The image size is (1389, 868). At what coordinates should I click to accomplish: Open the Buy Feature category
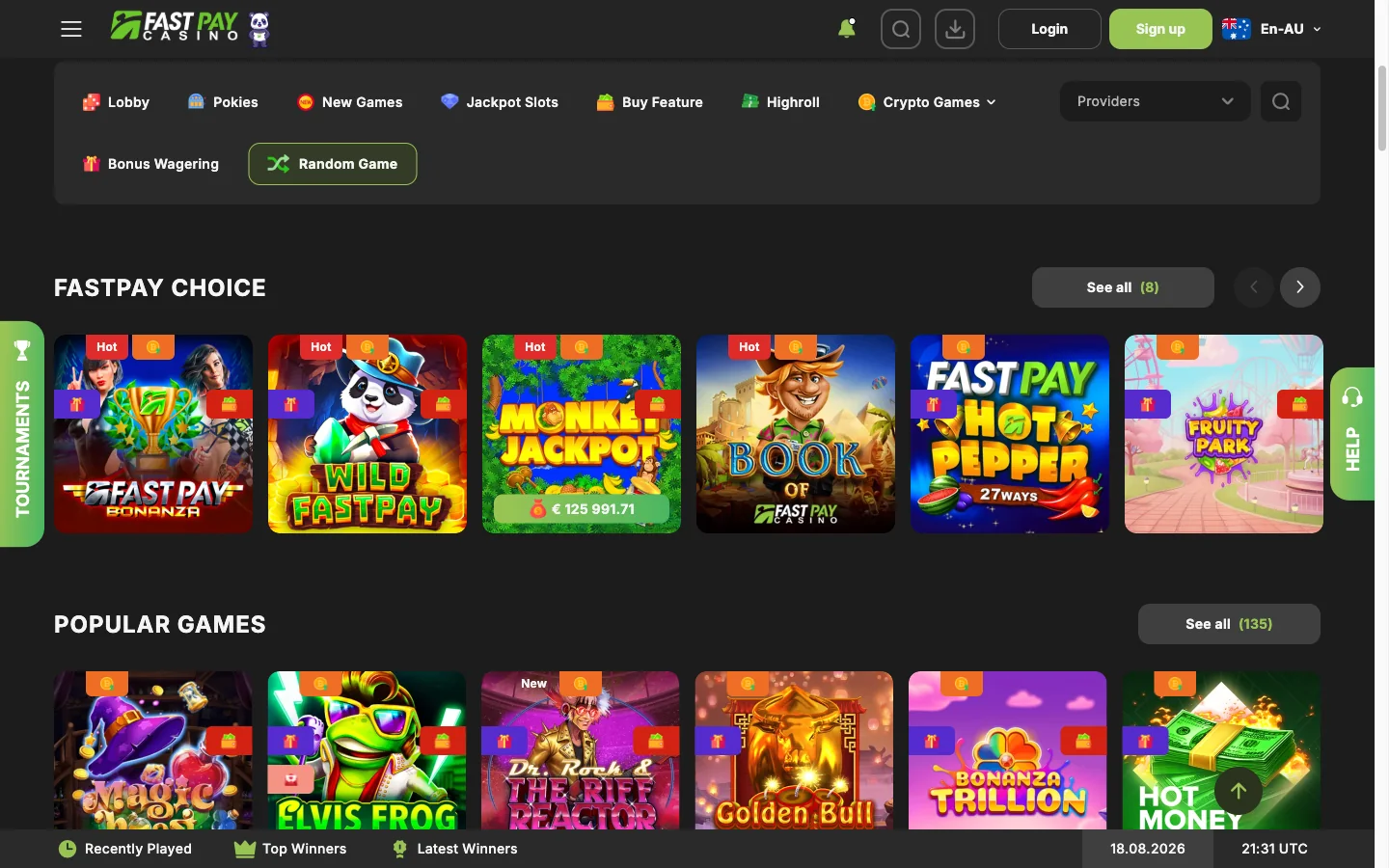[x=649, y=102]
